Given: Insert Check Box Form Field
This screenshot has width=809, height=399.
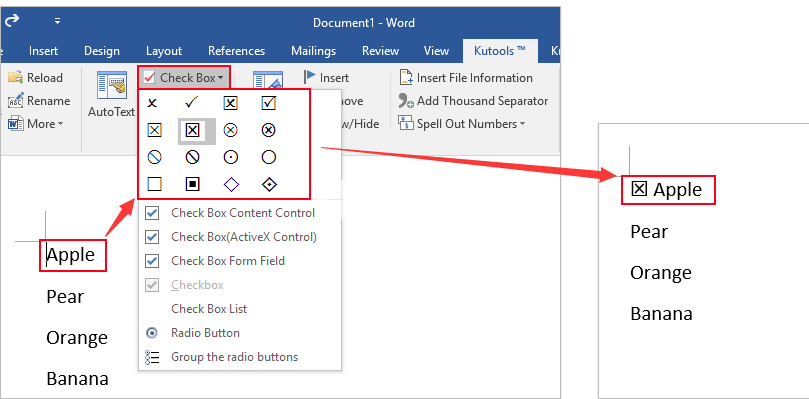Looking at the screenshot, I should [x=239, y=261].
